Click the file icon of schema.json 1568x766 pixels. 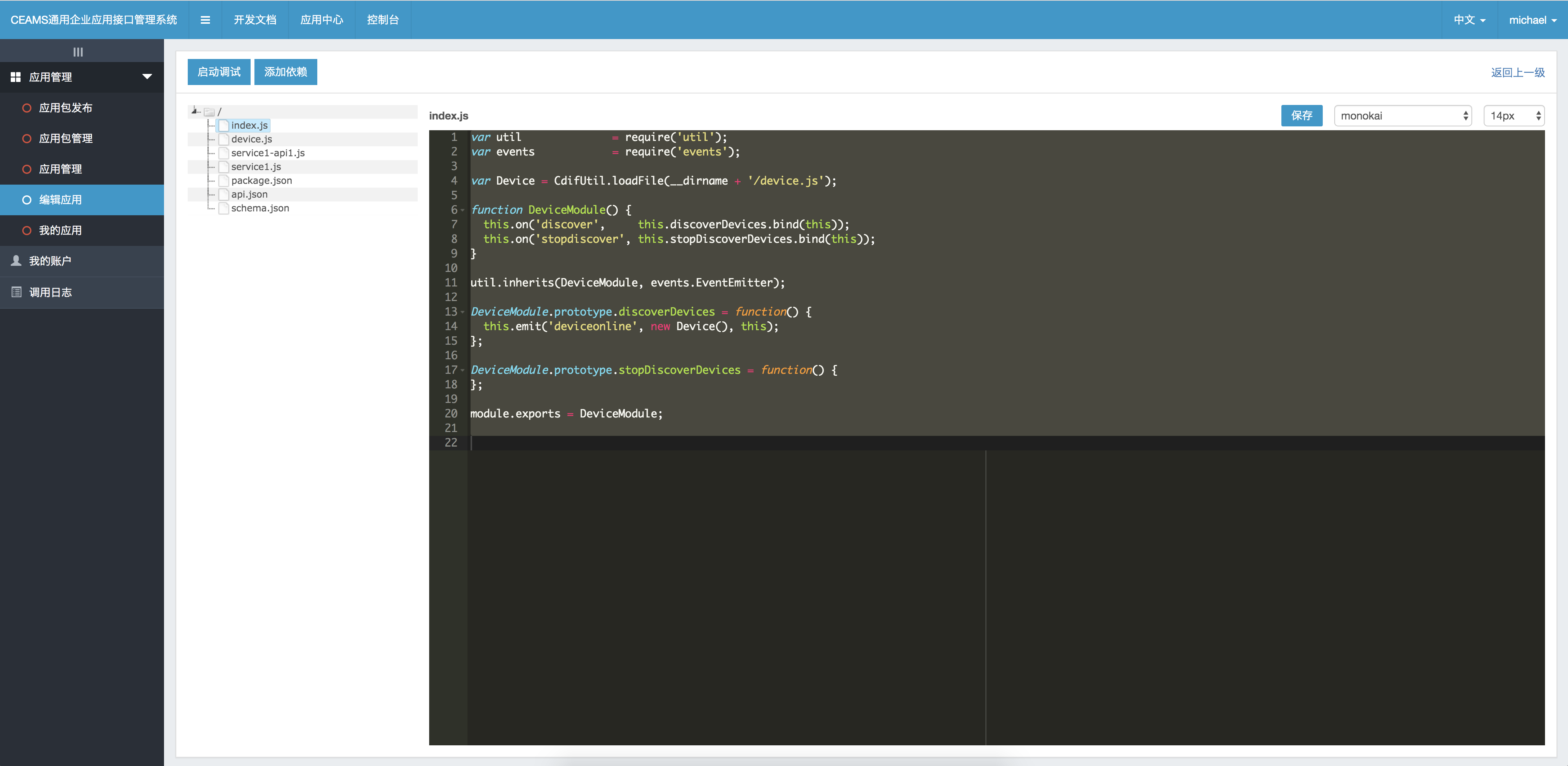[x=223, y=208]
